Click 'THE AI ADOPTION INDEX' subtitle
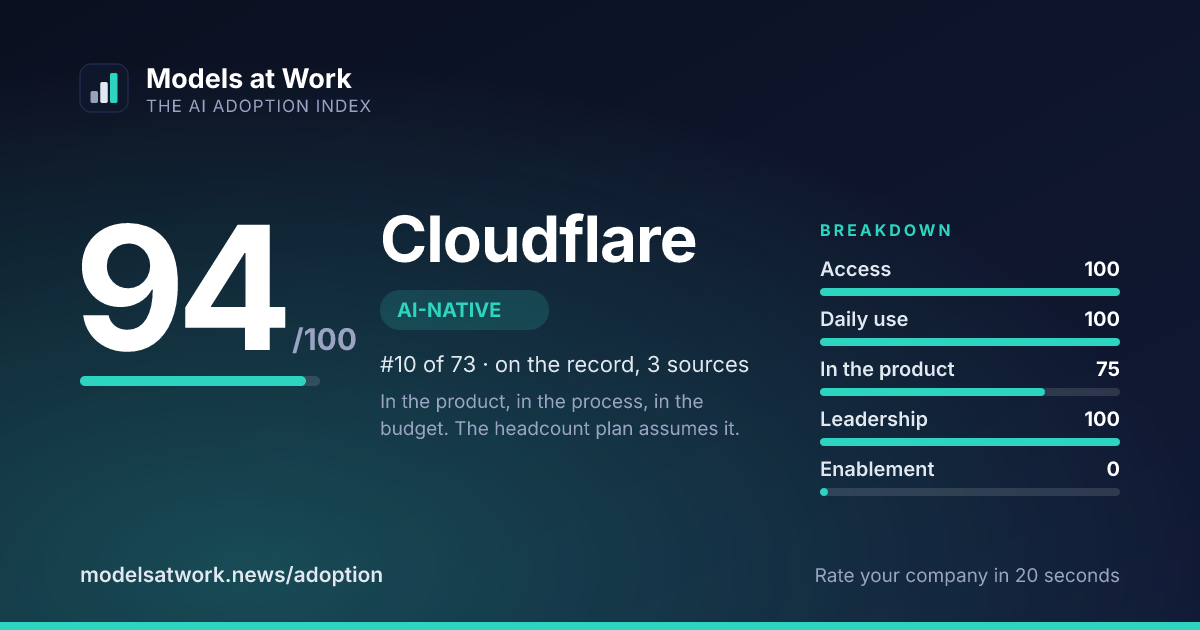 [259, 106]
